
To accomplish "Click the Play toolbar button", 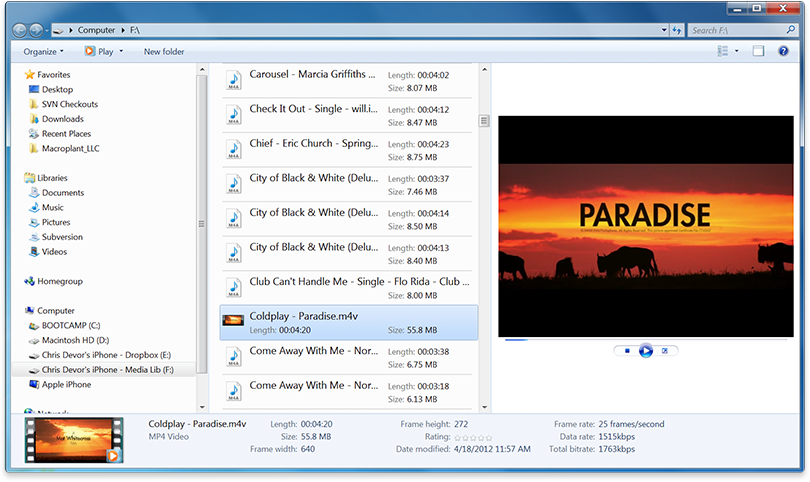I will pyautogui.click(x=99, y=52).
